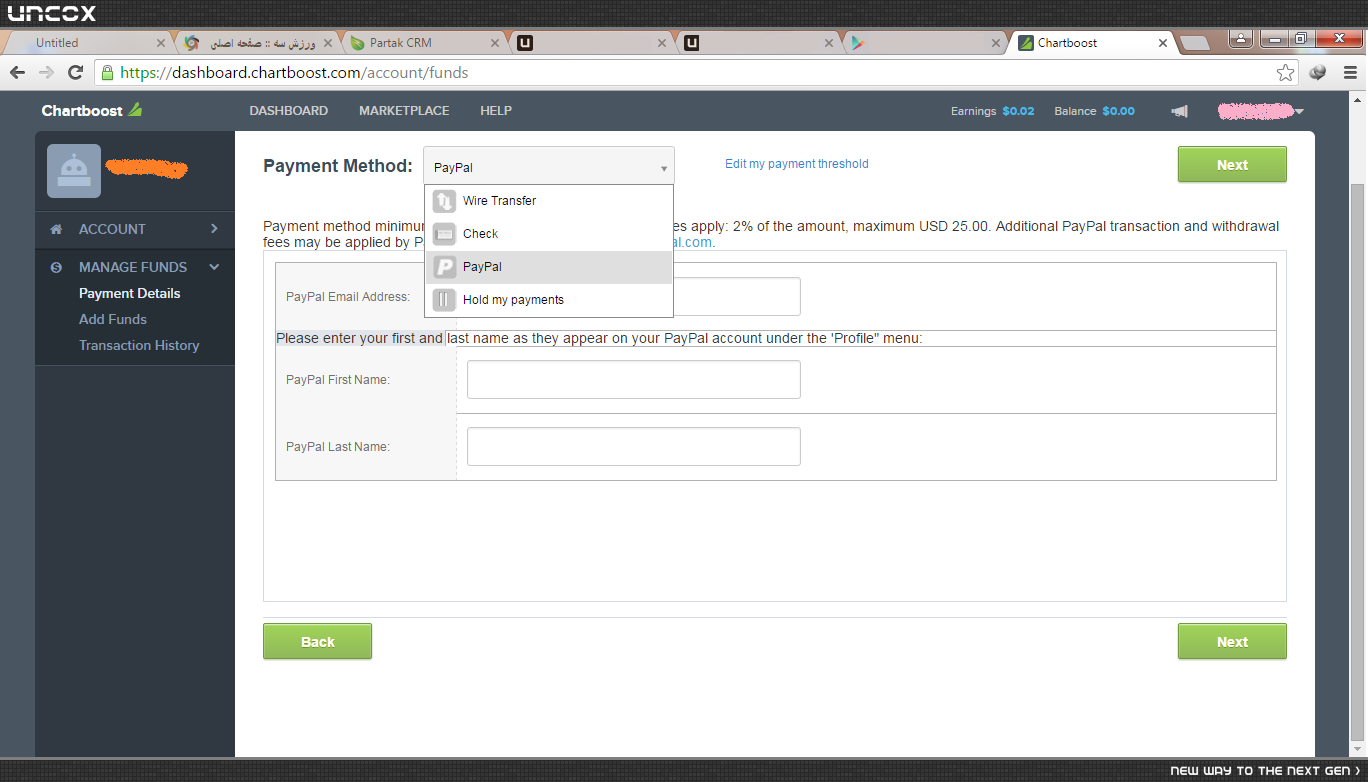1368x782 pixels.
Task: Click the Chartboost logo in the header
Action: (92, 110)
